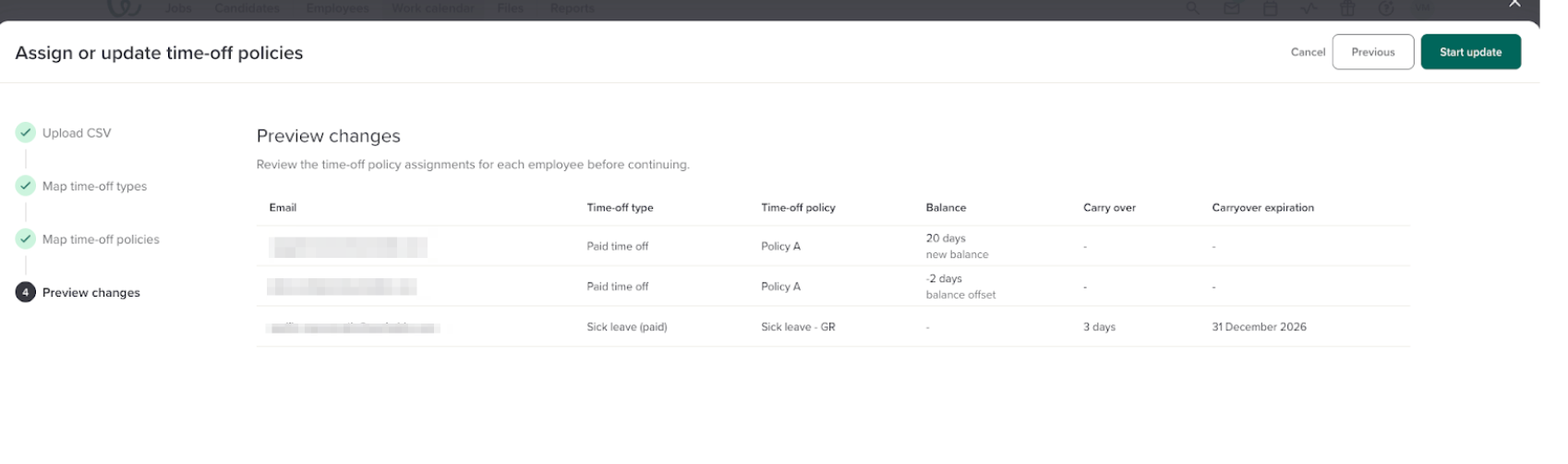This screenshot has height=464, width=1568.
Task: Click the help question mark icon
Action: 1385,8
